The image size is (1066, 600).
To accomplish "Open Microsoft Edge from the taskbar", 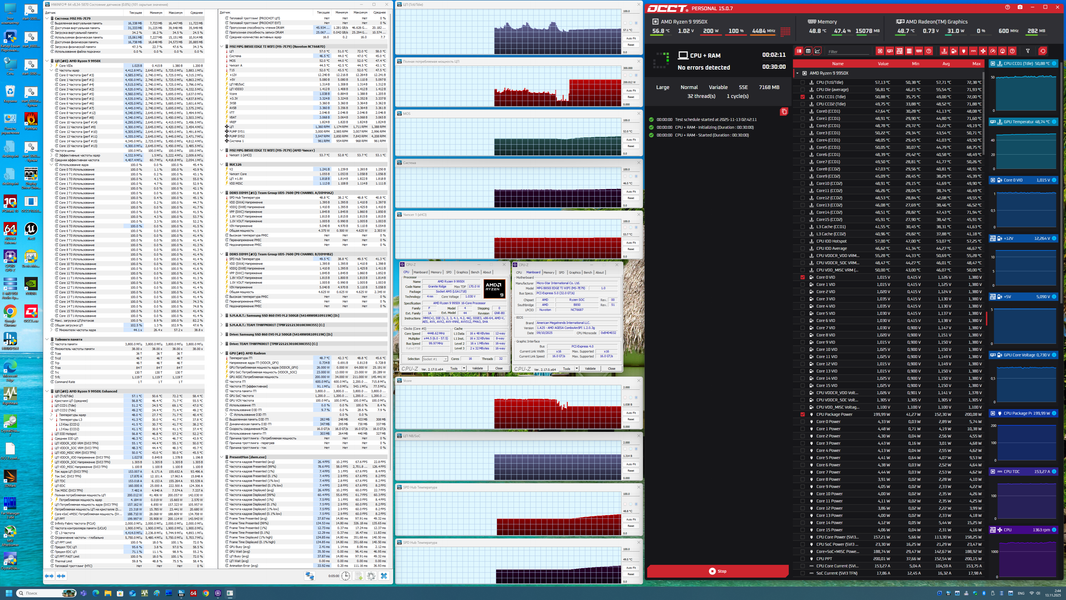I will coord(96,593).
